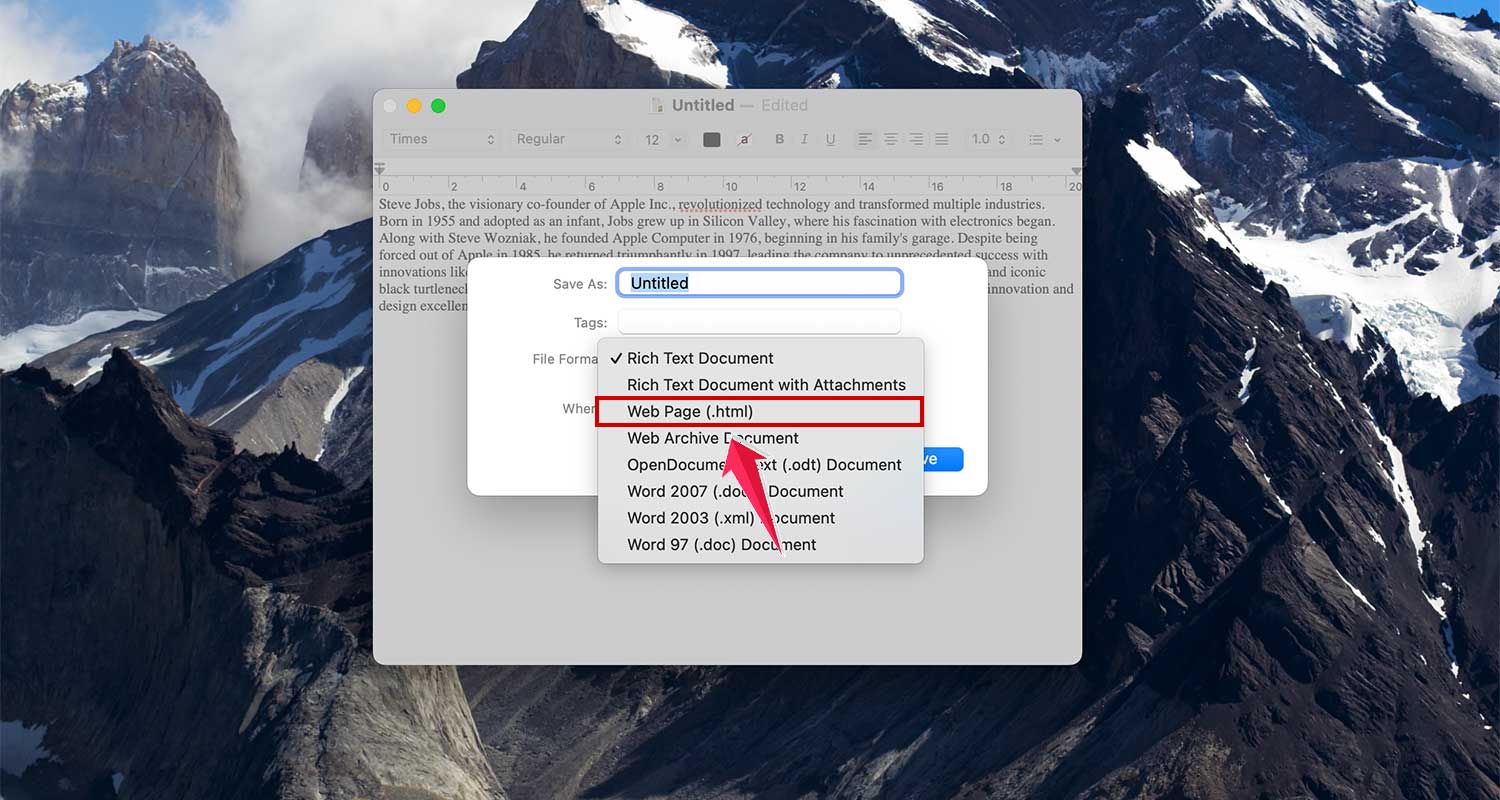This screenshot has width=1500, height=800.
Task: Open the Regular font style dropdown
Action: pyautogui.click(x=568, y=139)
